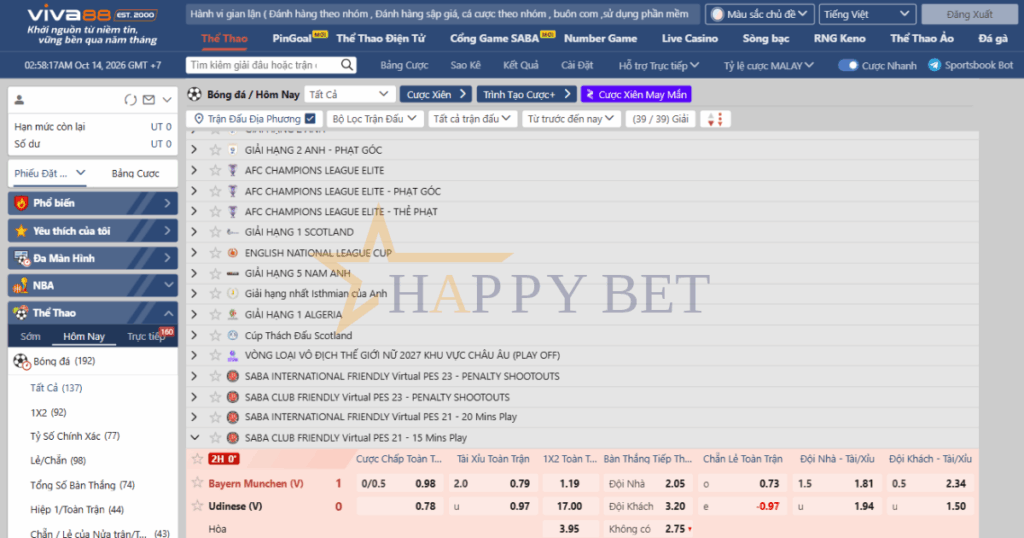
Task: Switch to the Trực tiếp sidebar tab
Action: [x=146, y=336]
